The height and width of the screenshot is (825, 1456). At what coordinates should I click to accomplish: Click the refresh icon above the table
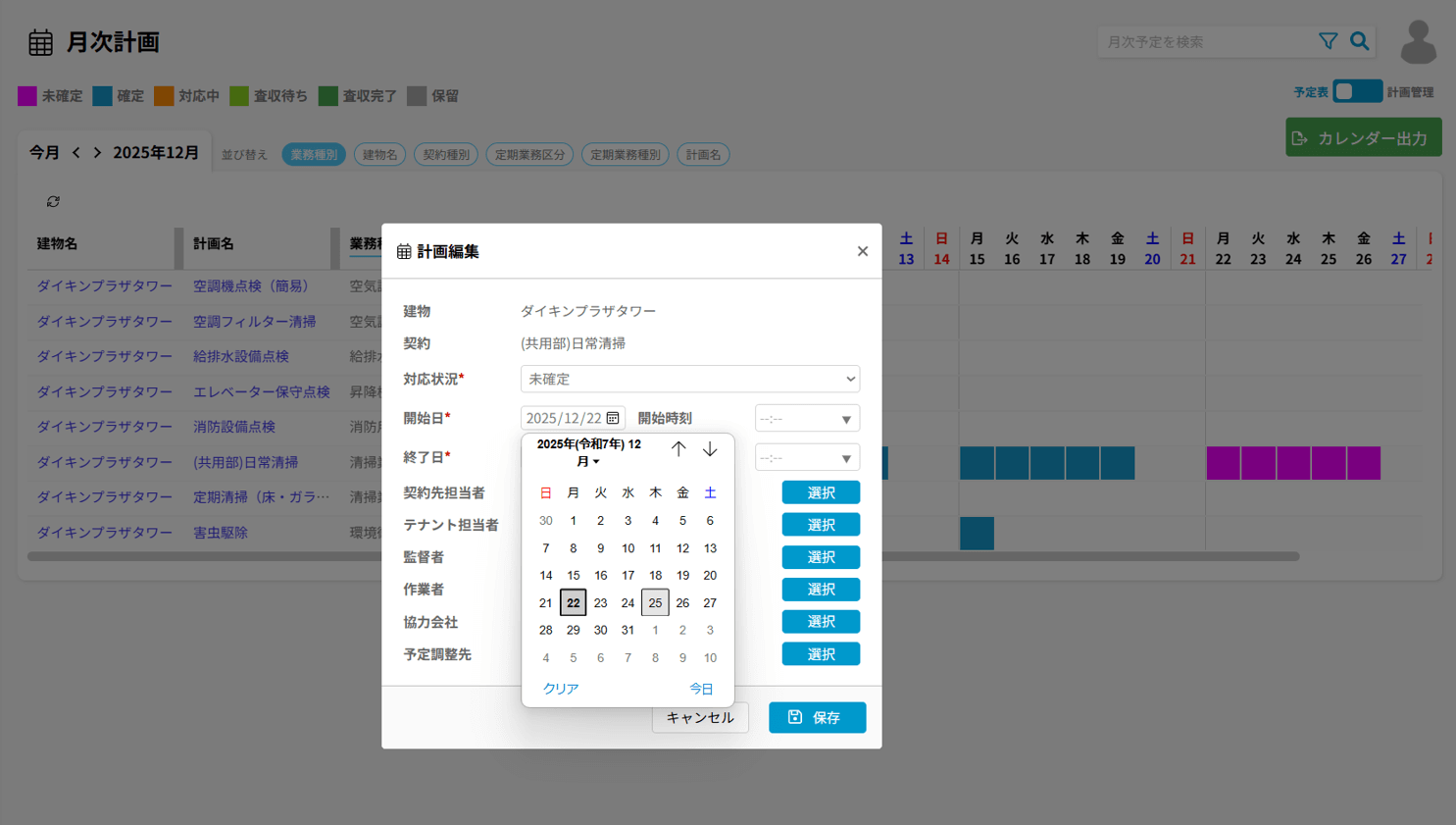(53, 202)
